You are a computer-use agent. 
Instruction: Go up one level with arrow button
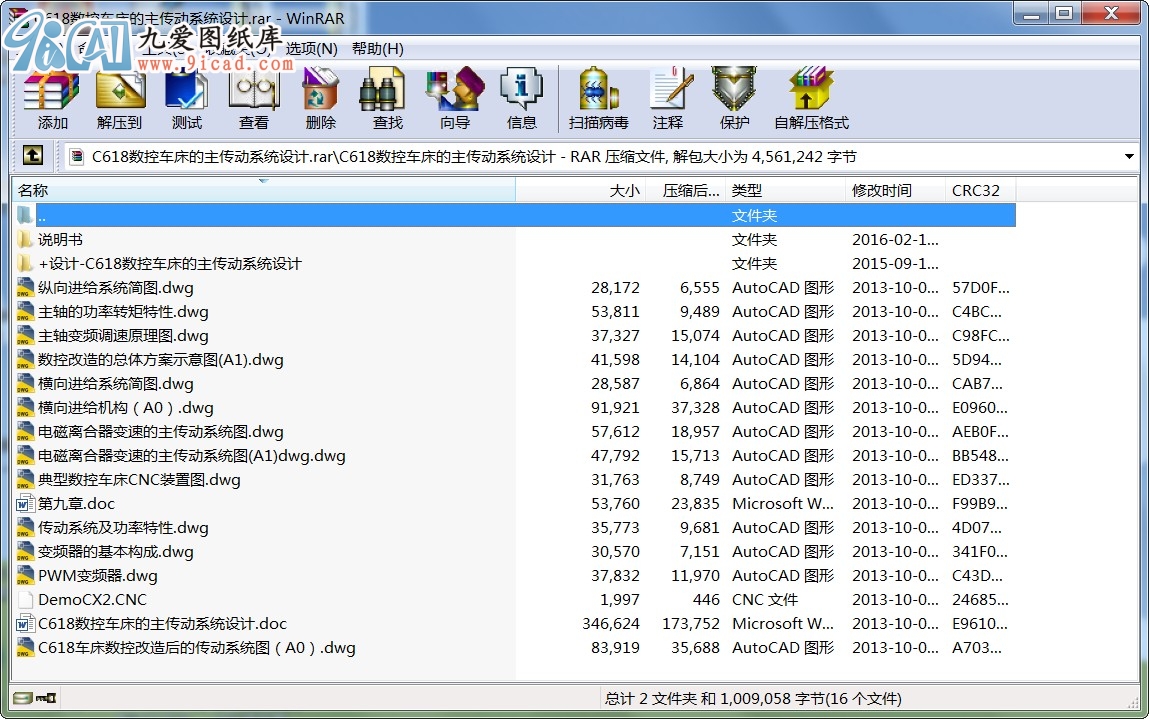pyautogui.click(x=33, y=156)
